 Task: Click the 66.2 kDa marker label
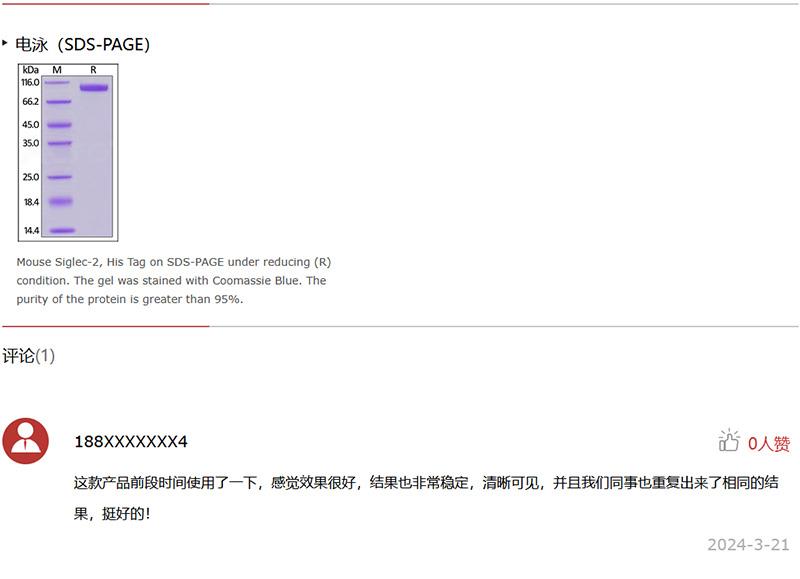click(31, 102)
